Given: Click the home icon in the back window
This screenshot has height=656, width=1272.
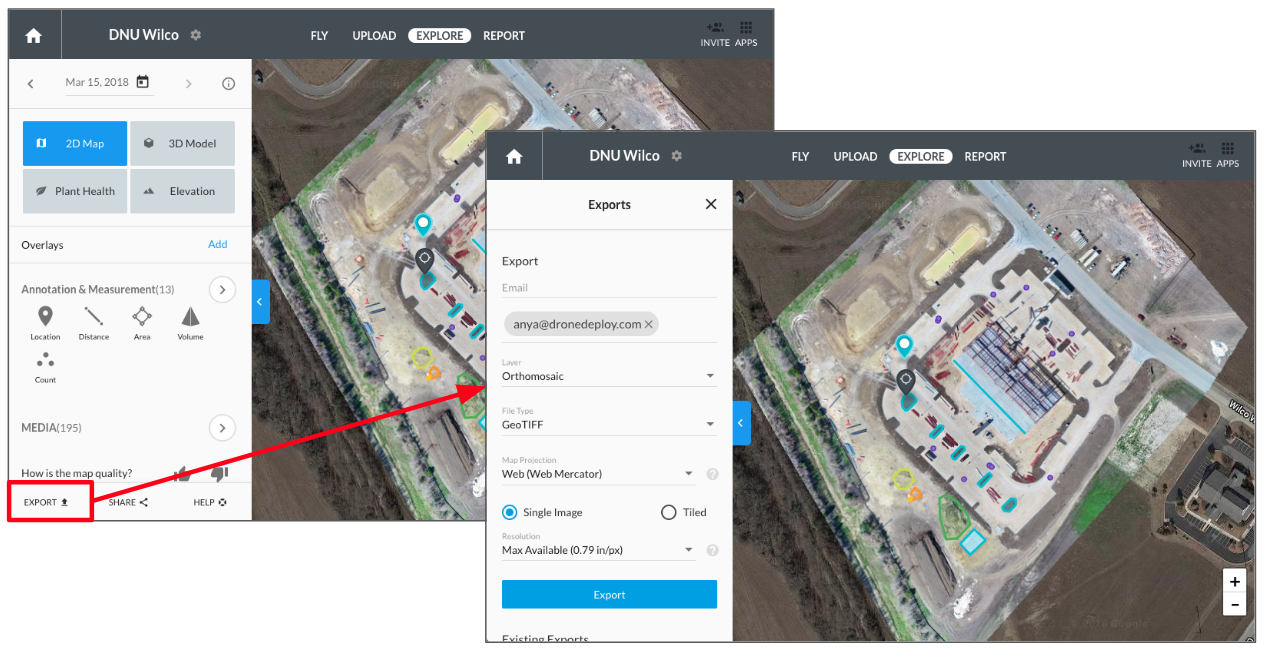Looking at the screenshot, I should [34, 36].
